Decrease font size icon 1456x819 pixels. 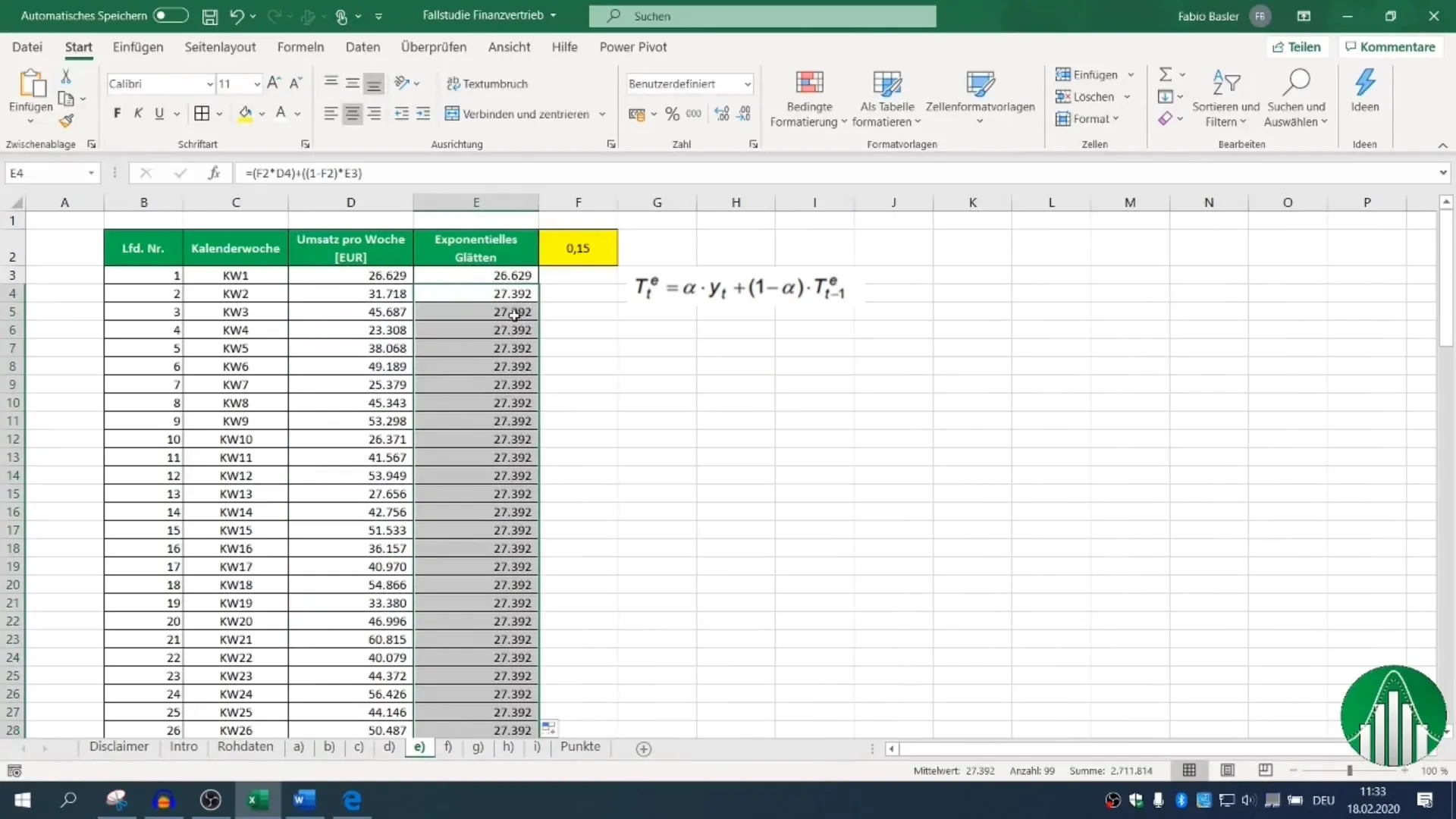(x=296, y=83)
